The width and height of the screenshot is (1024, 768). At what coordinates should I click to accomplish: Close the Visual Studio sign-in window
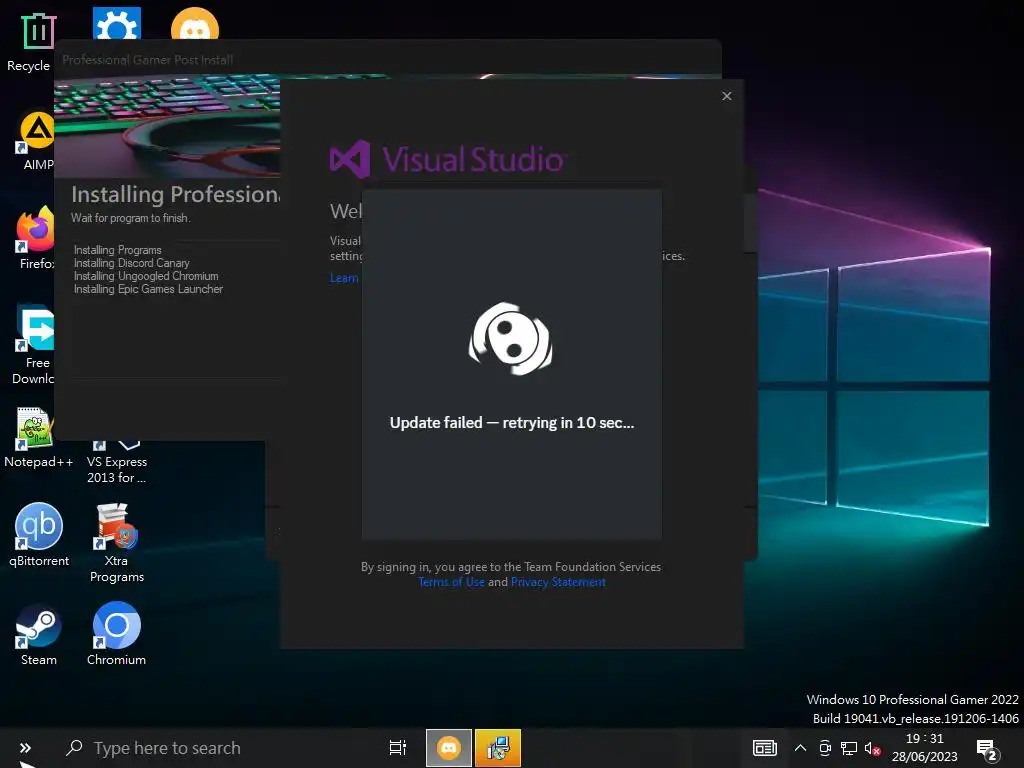click(x=727, y=96)
